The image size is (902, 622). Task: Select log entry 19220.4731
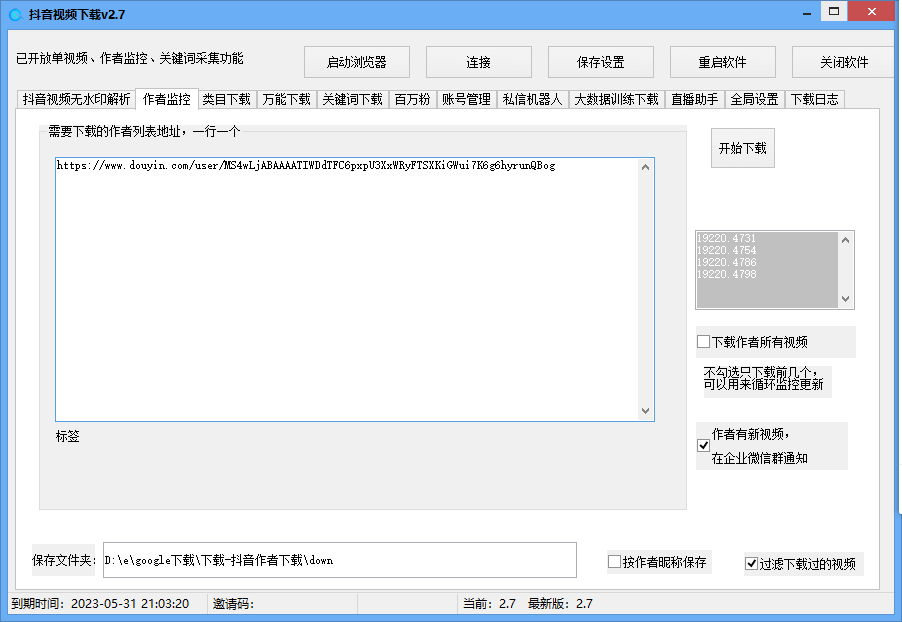727,238
